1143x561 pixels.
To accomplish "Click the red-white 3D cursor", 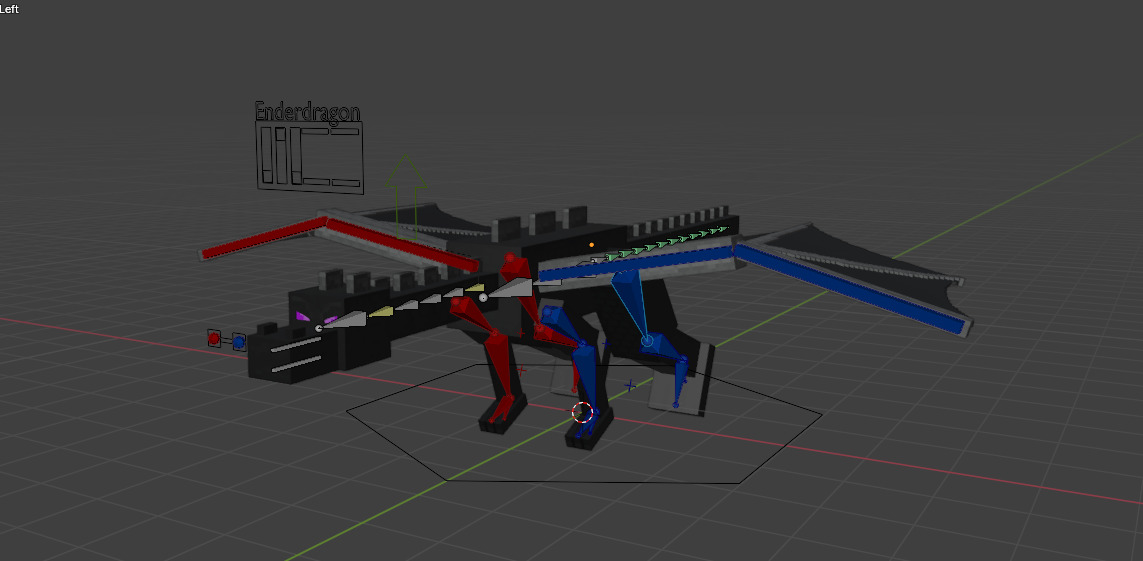I will [581, 412].
